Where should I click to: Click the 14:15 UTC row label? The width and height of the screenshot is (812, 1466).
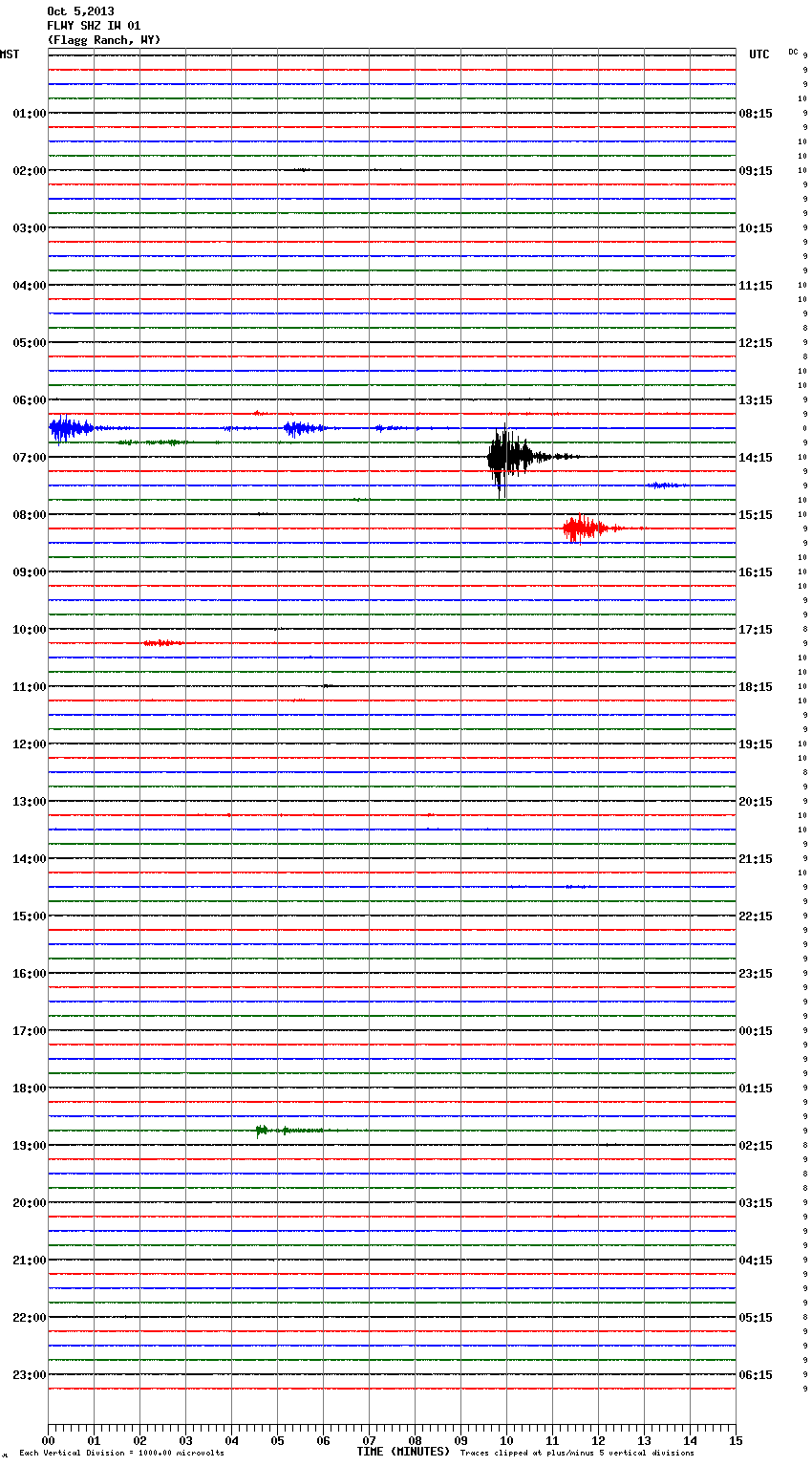point(756,458)
